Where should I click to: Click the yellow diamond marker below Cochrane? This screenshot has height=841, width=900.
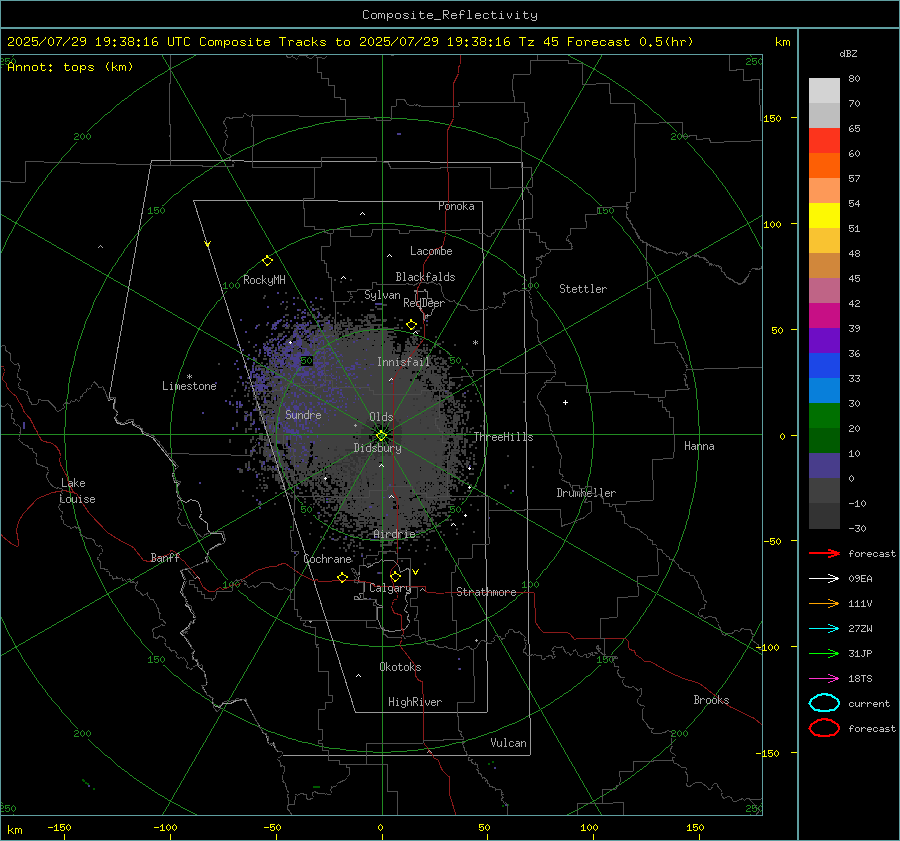[343, 577]
